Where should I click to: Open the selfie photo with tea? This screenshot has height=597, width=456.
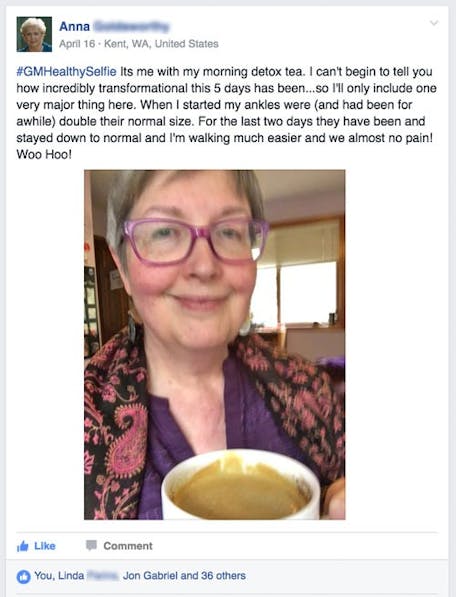(215, 345)
